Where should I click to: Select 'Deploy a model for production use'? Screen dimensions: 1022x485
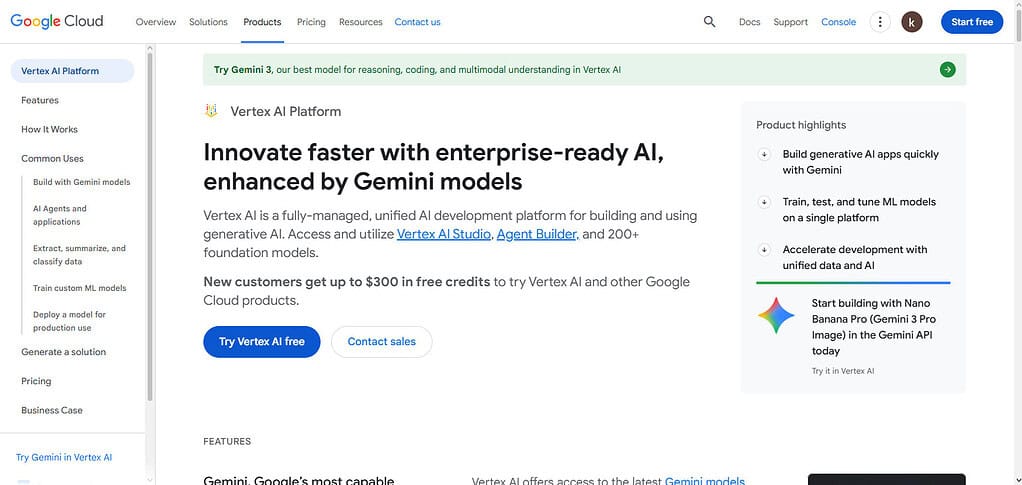coord(69,321)
